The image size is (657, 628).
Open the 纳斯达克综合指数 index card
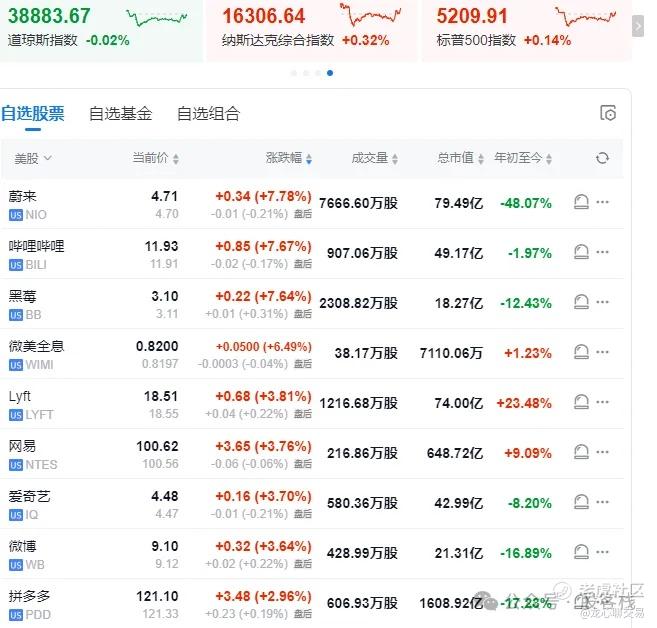tap(312, 30)
